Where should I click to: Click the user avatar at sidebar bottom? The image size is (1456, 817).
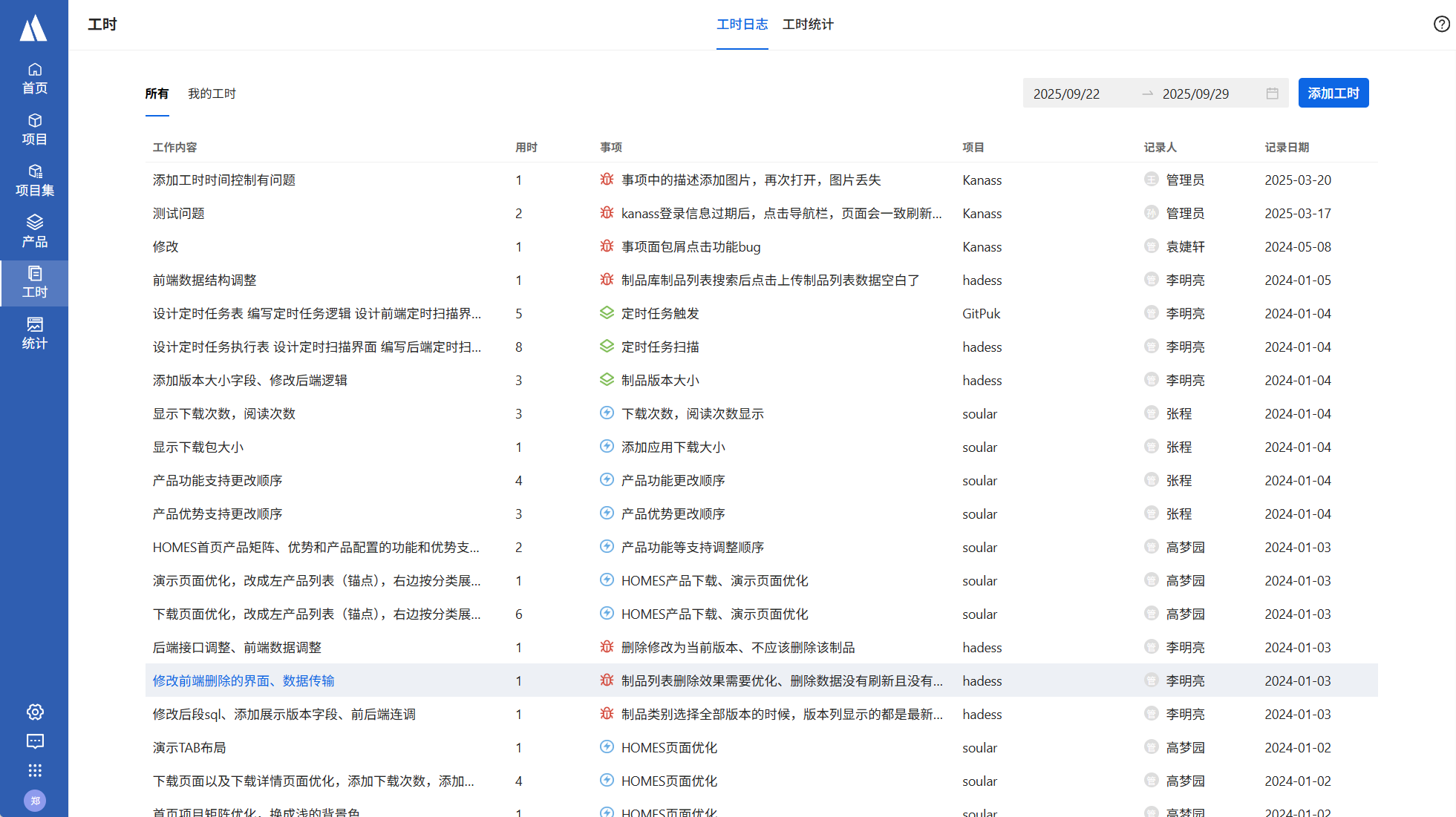click(35, 801)
